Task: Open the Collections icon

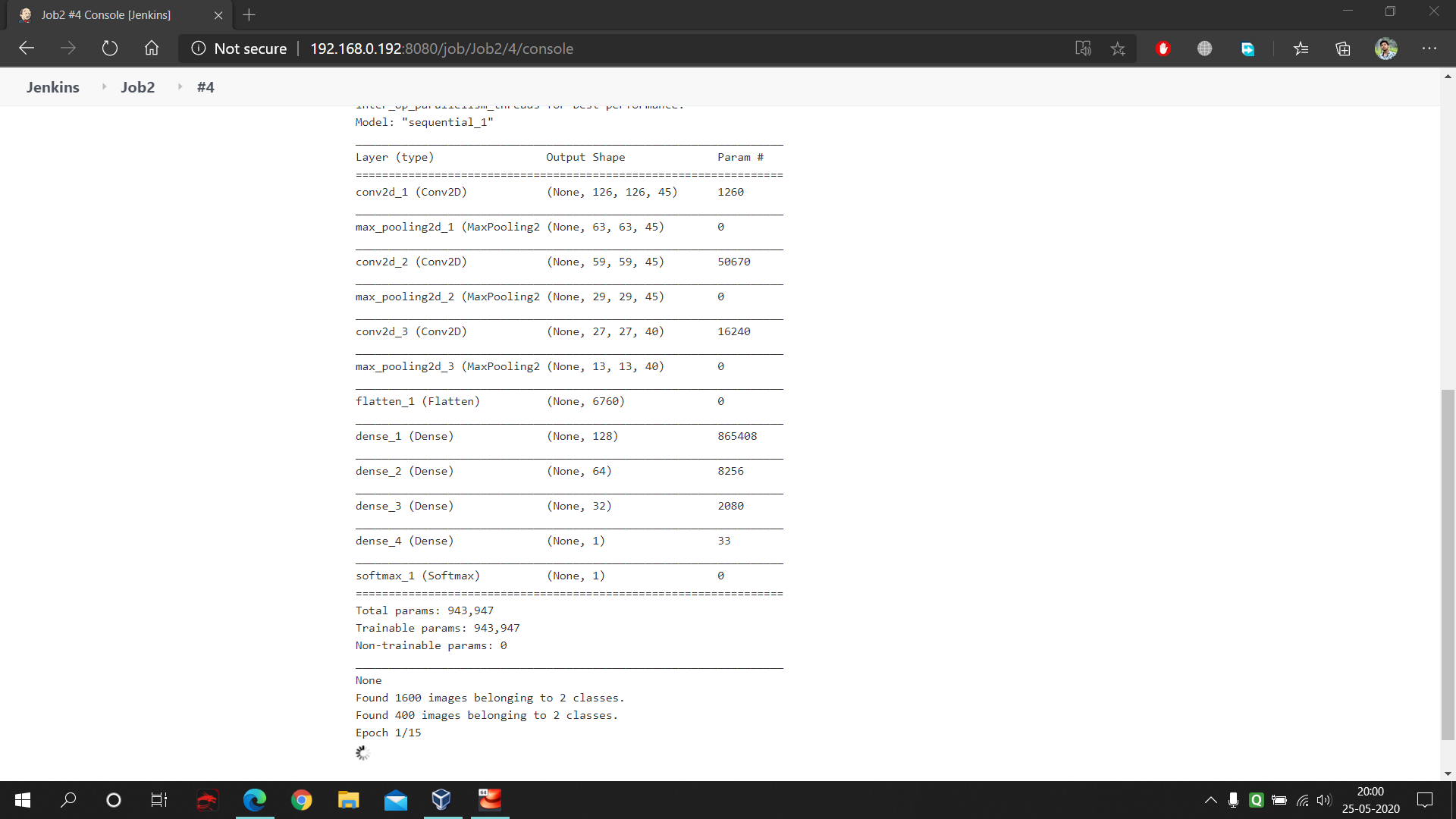Action: [x=1343, y=49]
